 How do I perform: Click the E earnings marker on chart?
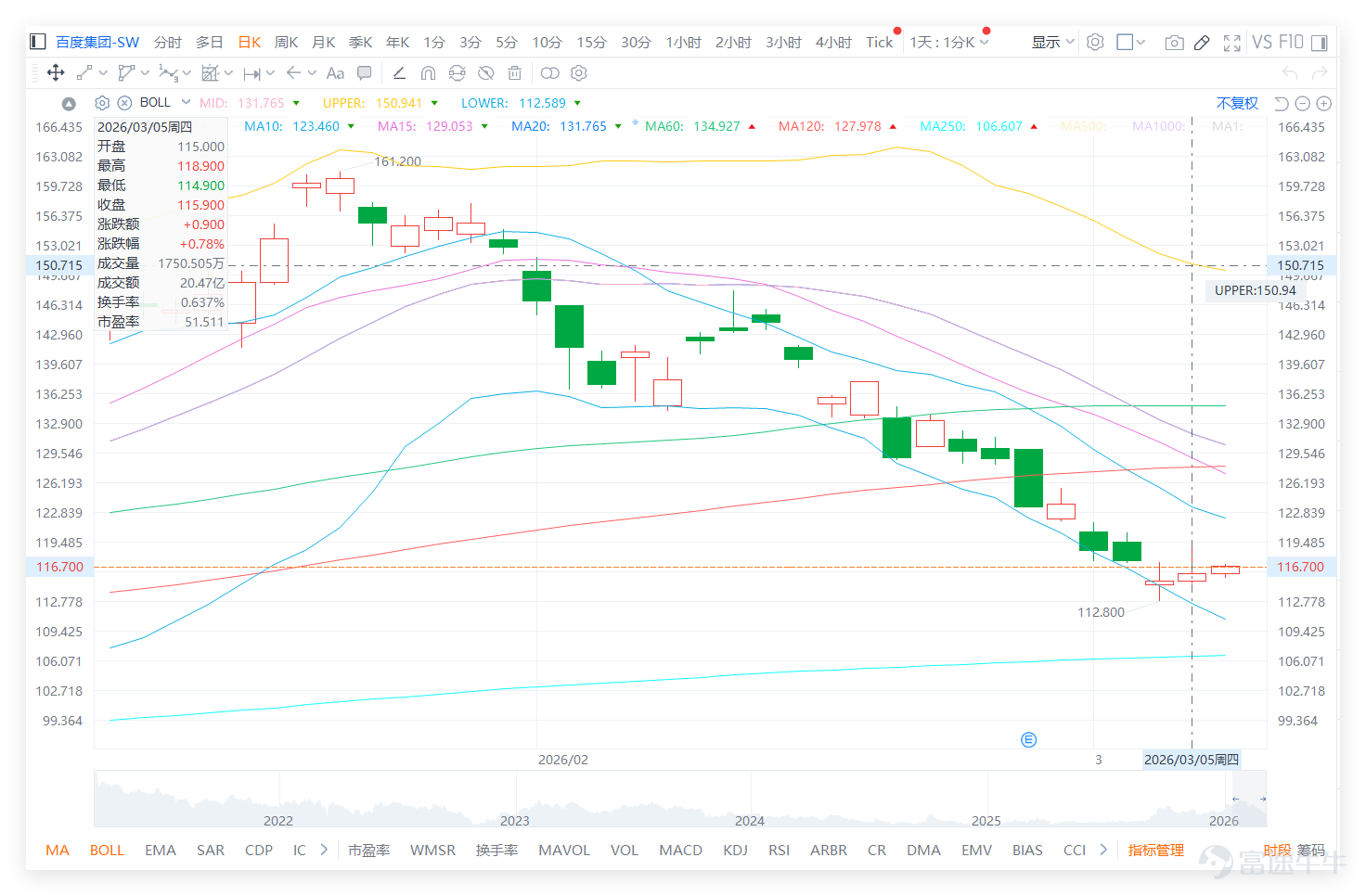click(x=1028, y=740)
